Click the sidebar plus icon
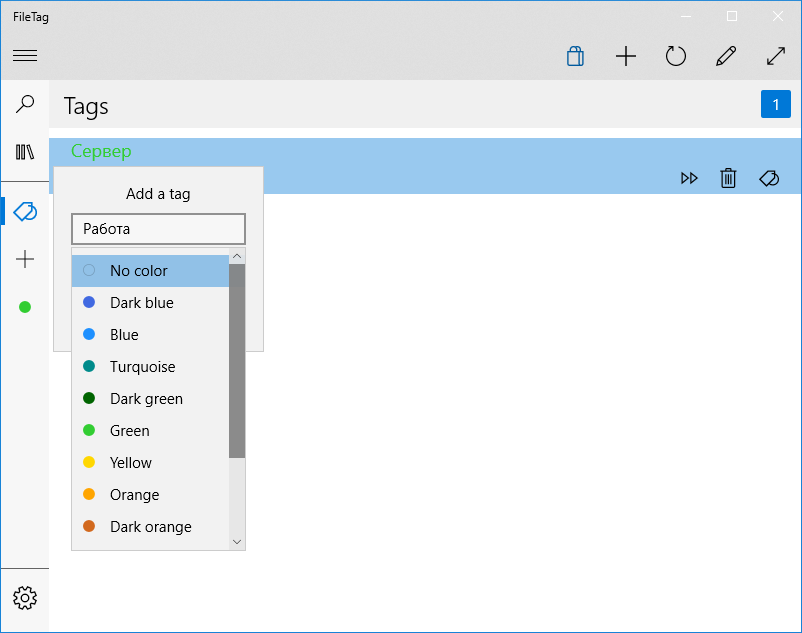This screenshot has width=802, height=633. tap(25, 259)
